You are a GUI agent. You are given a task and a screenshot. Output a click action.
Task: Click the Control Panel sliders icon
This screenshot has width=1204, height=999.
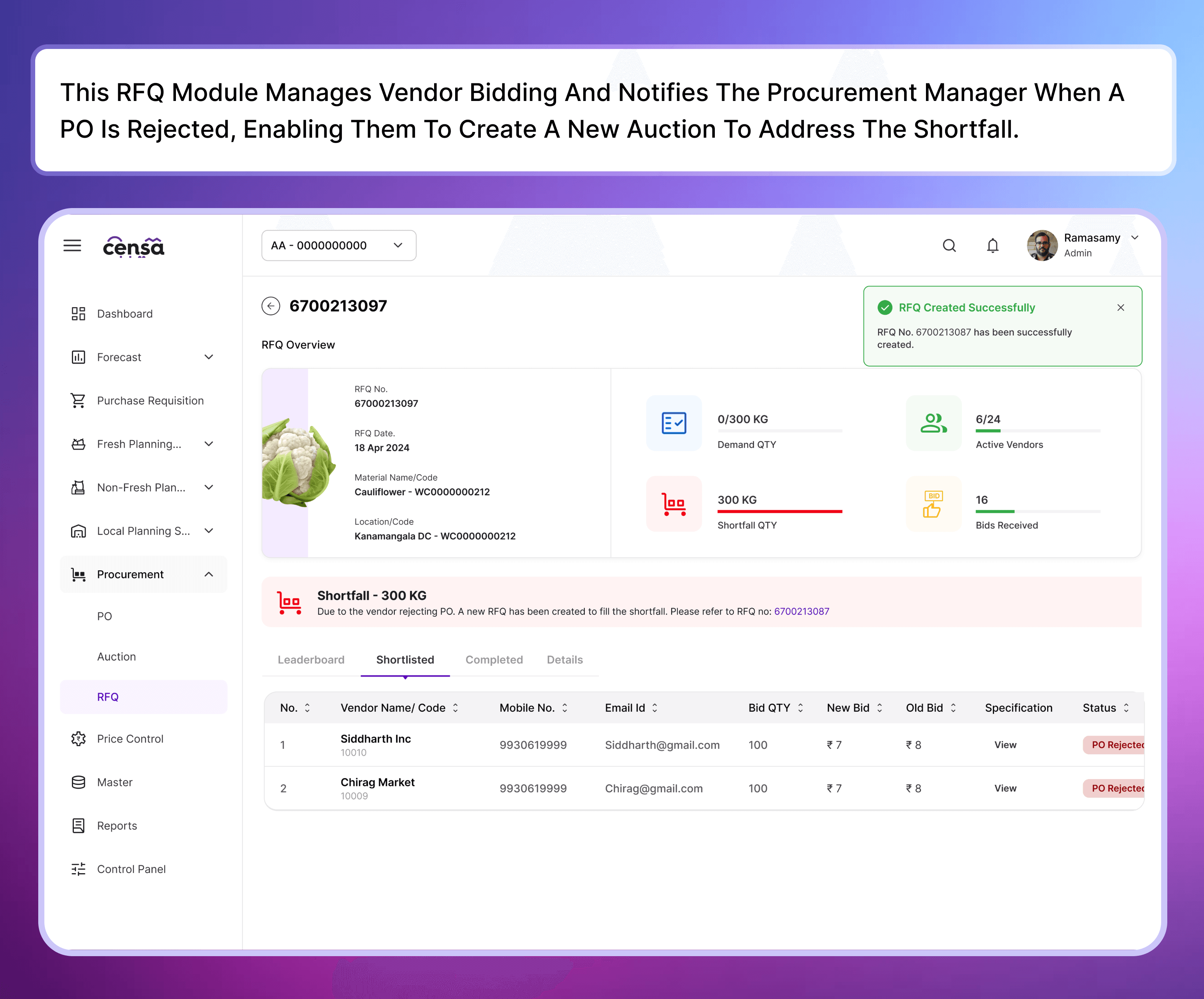pyautogui.click(x=78, y=869)
